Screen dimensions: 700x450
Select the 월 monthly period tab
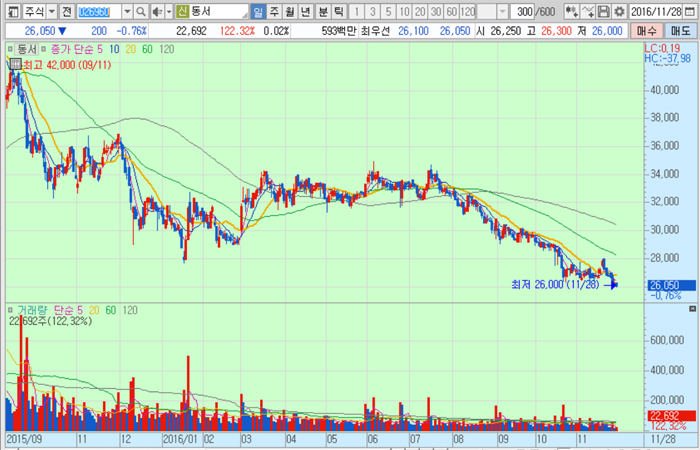[x=290, y=12]
